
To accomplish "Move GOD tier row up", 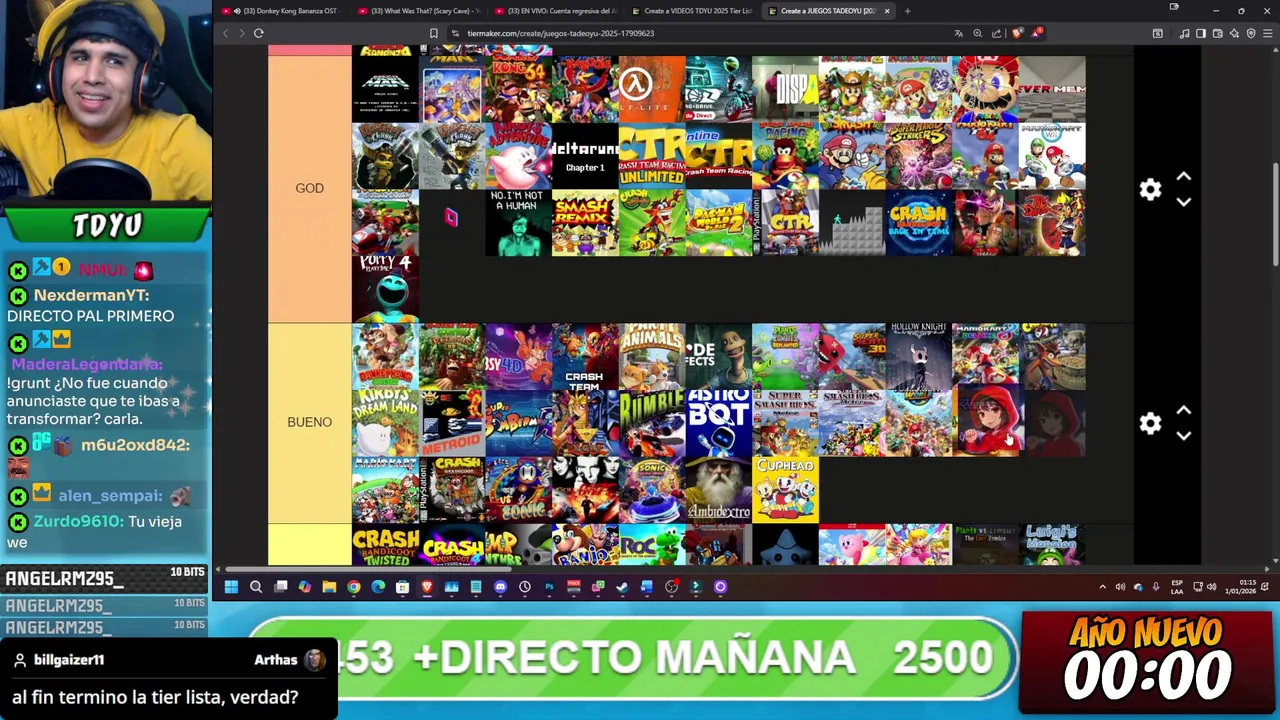I will tap(1184, 176).
